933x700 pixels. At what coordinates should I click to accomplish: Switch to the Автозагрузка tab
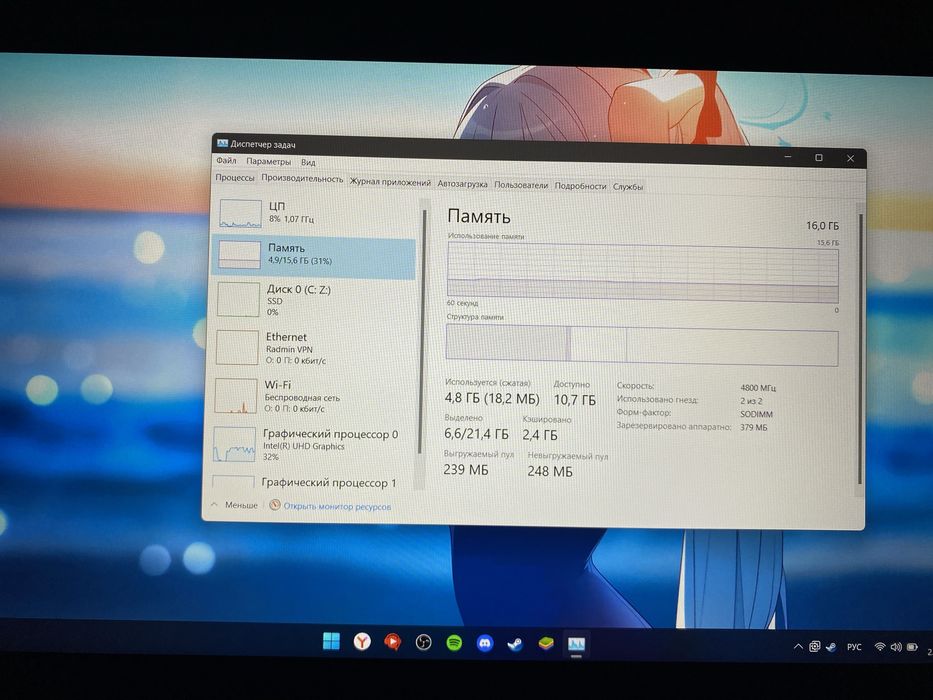462,184
